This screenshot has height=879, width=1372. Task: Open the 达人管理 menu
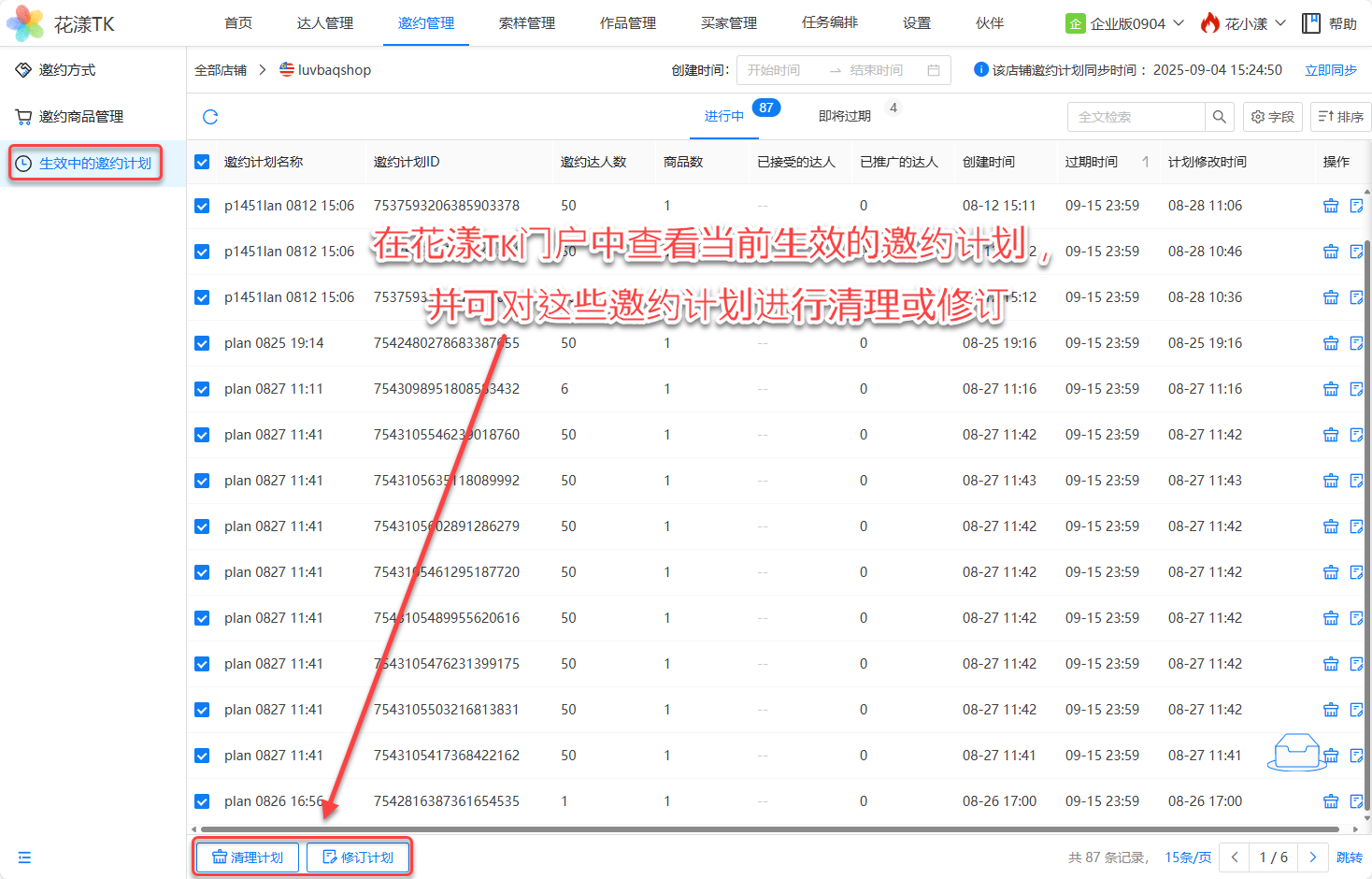(324, 23)
